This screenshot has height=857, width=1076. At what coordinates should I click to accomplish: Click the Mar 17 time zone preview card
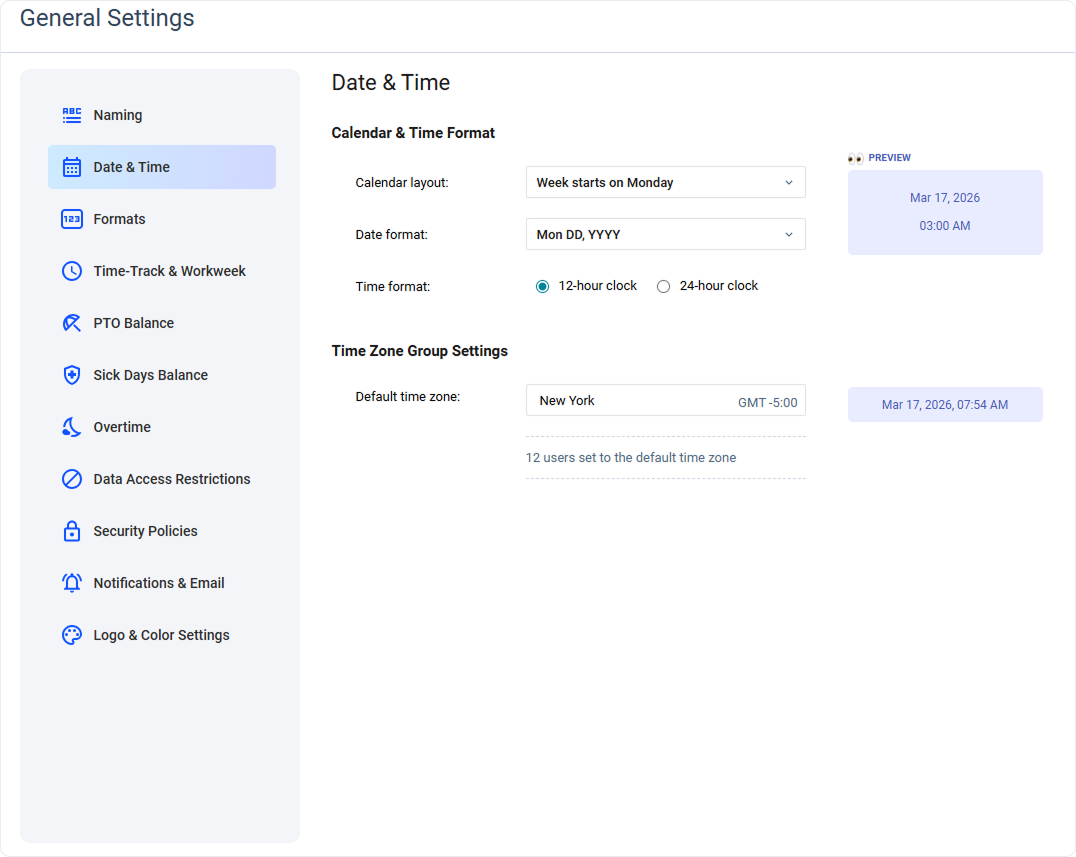[944, 404]
